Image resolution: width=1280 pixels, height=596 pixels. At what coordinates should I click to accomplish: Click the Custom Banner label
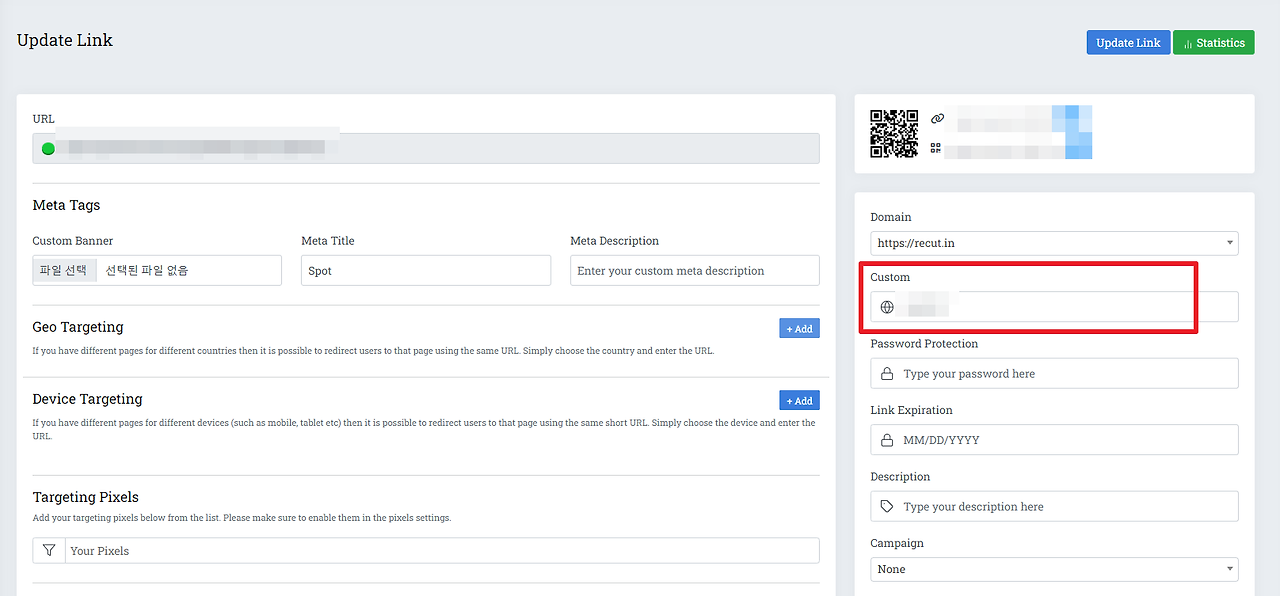point(73,241)
